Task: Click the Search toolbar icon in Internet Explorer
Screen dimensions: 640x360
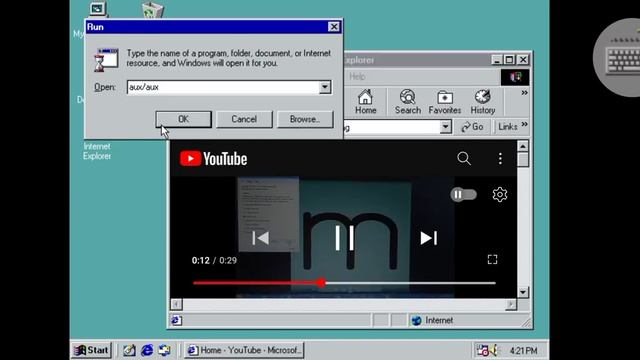Action: (407, 102)
